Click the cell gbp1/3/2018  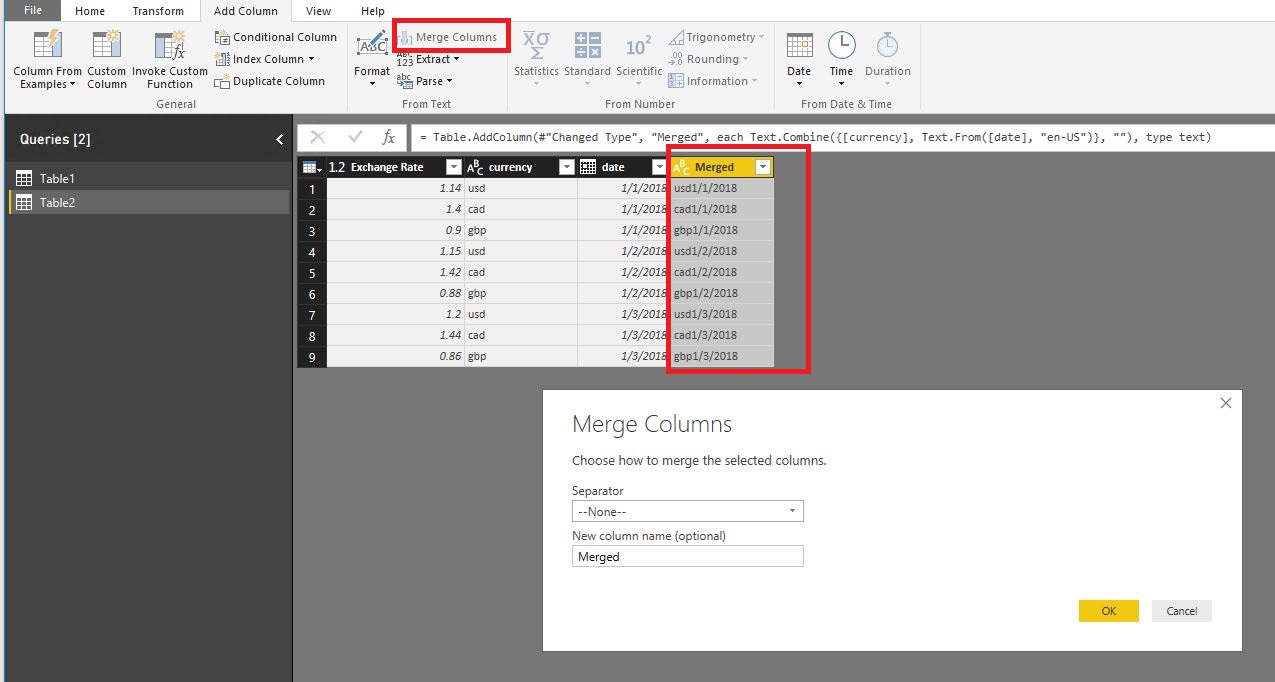(x=721, y=356)
